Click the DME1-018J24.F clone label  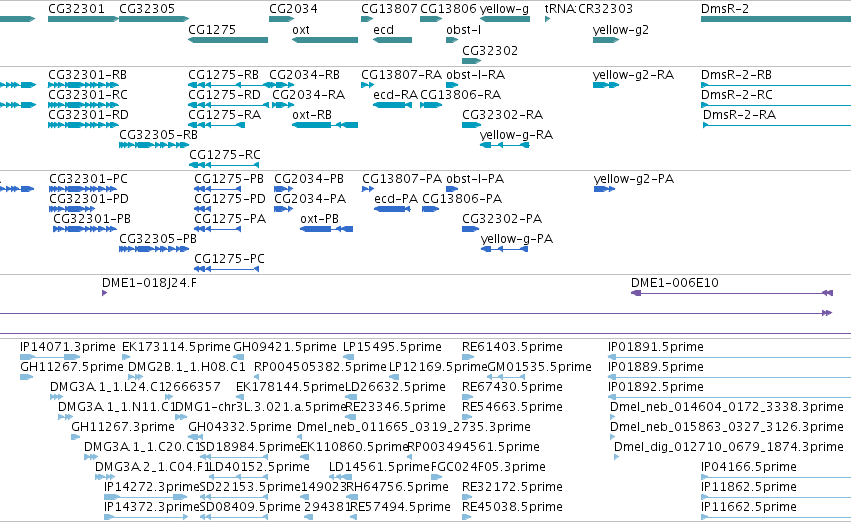[149, 283]
